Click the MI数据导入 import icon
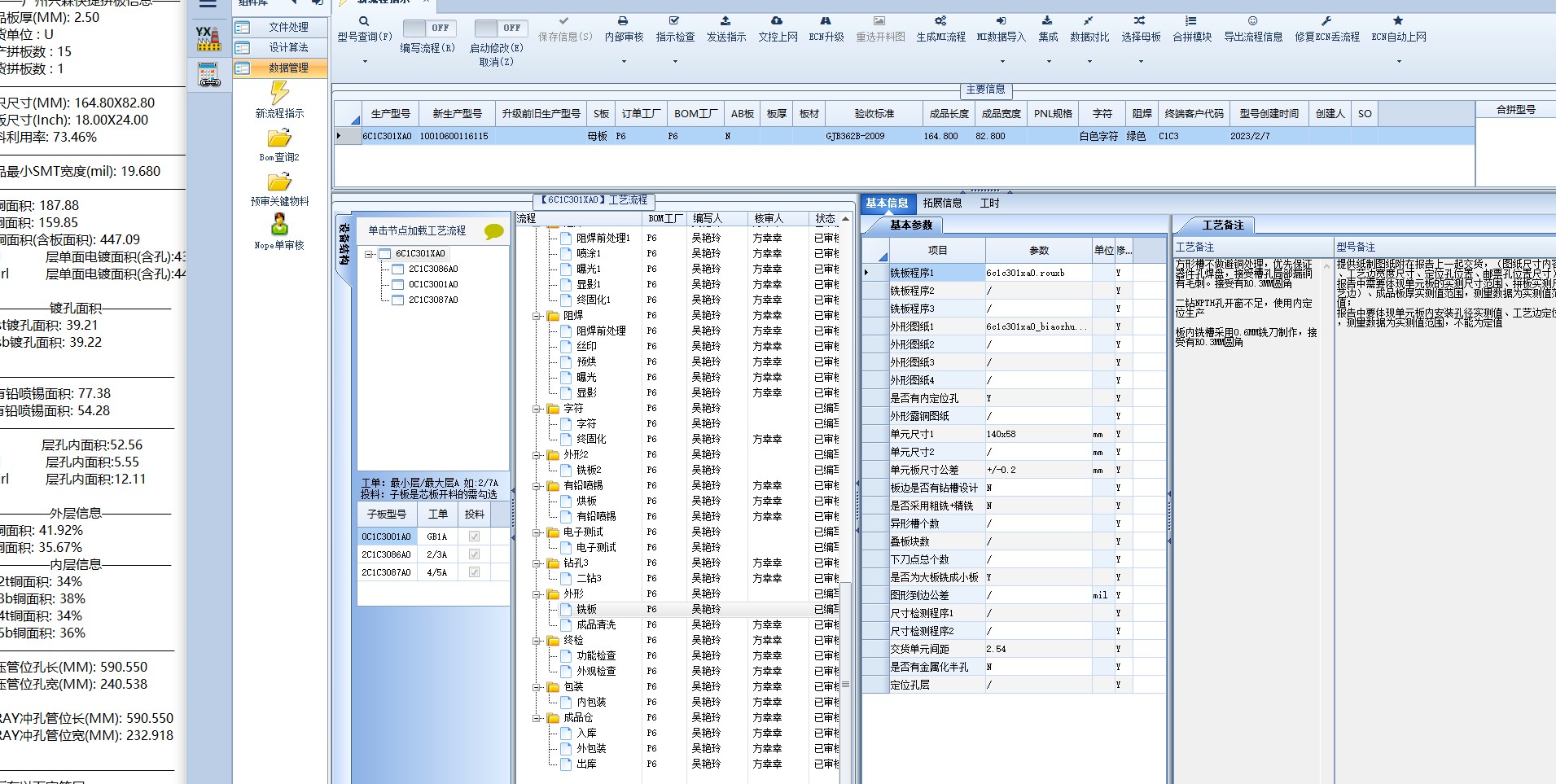This screenshot has width=1556, height=784. coord(1001,21)
